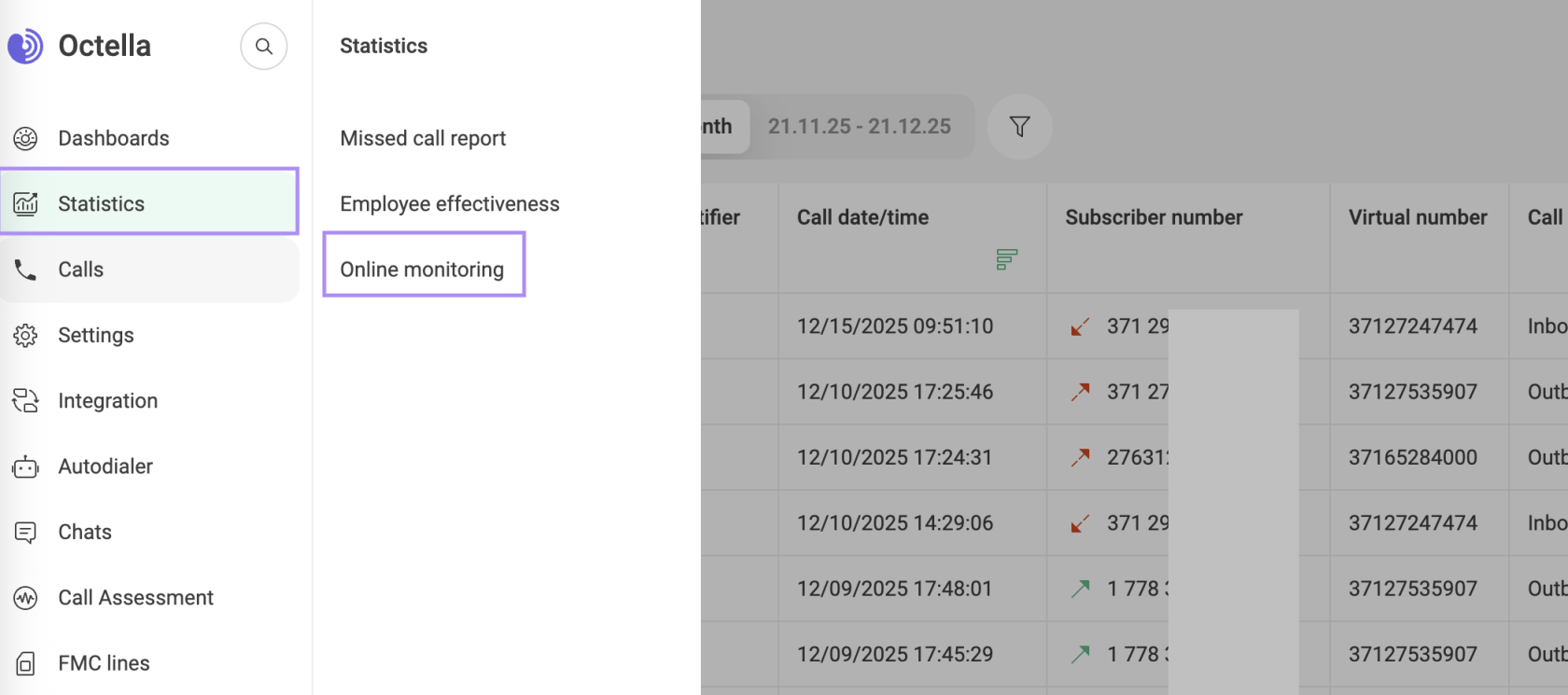
Task: Toggle sort on Call date/time column
Action: click(x=1006, y=259)
